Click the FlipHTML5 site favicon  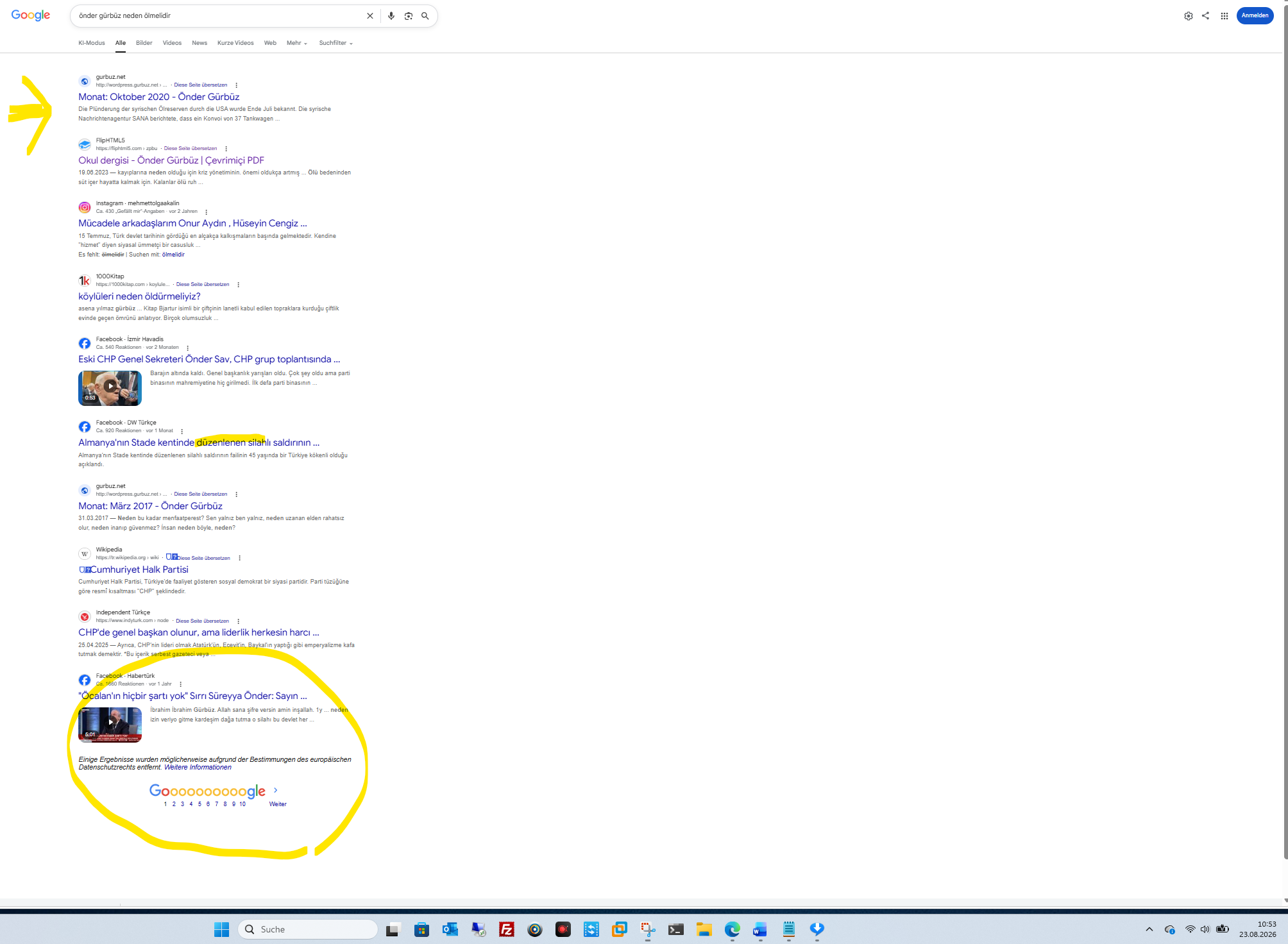[x=85, y=145]
